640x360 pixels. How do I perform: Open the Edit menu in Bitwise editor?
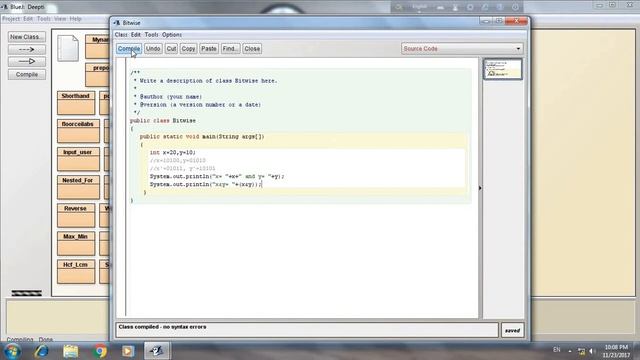pos(136,35)
